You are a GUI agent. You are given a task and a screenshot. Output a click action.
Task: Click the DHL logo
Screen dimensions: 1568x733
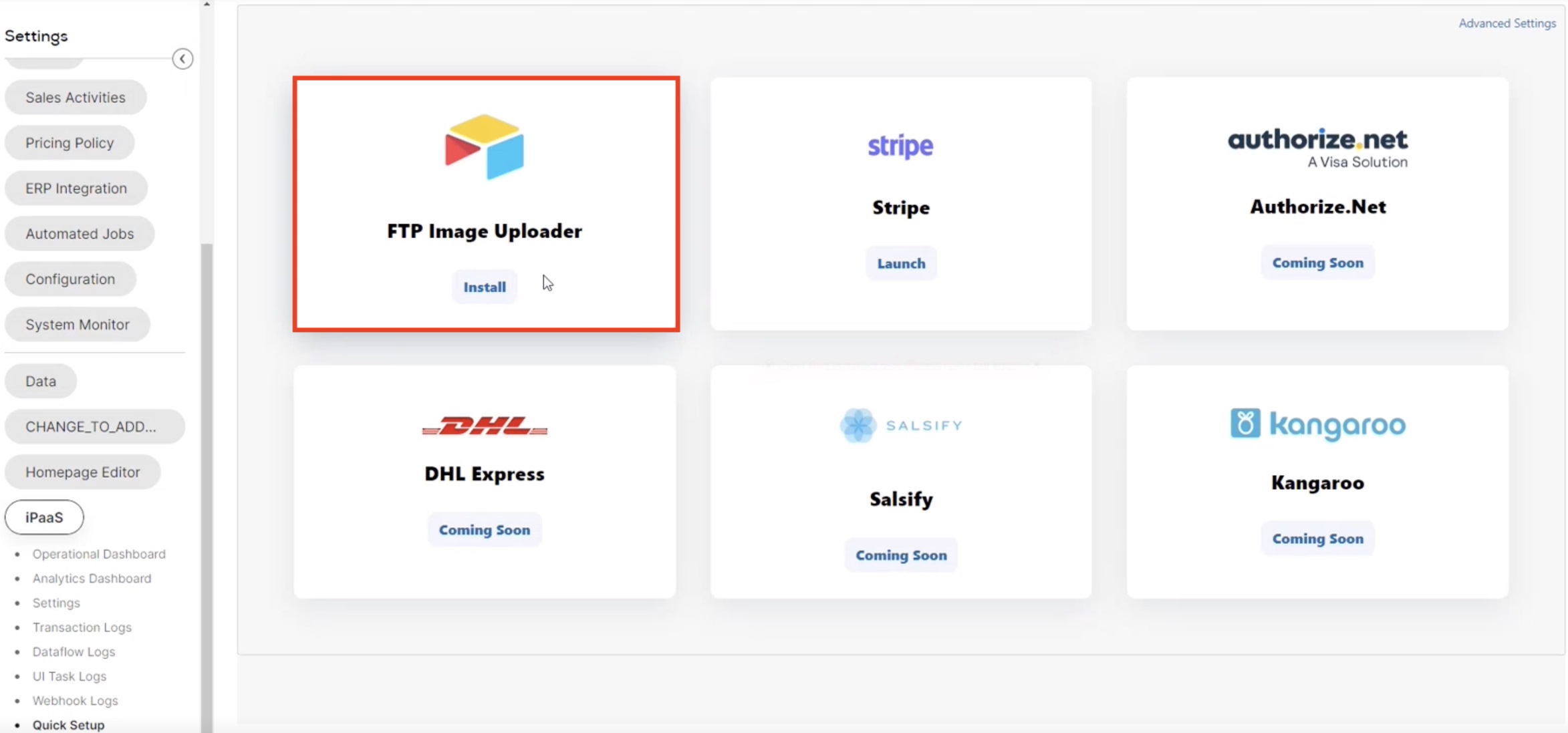pos(485,426)
